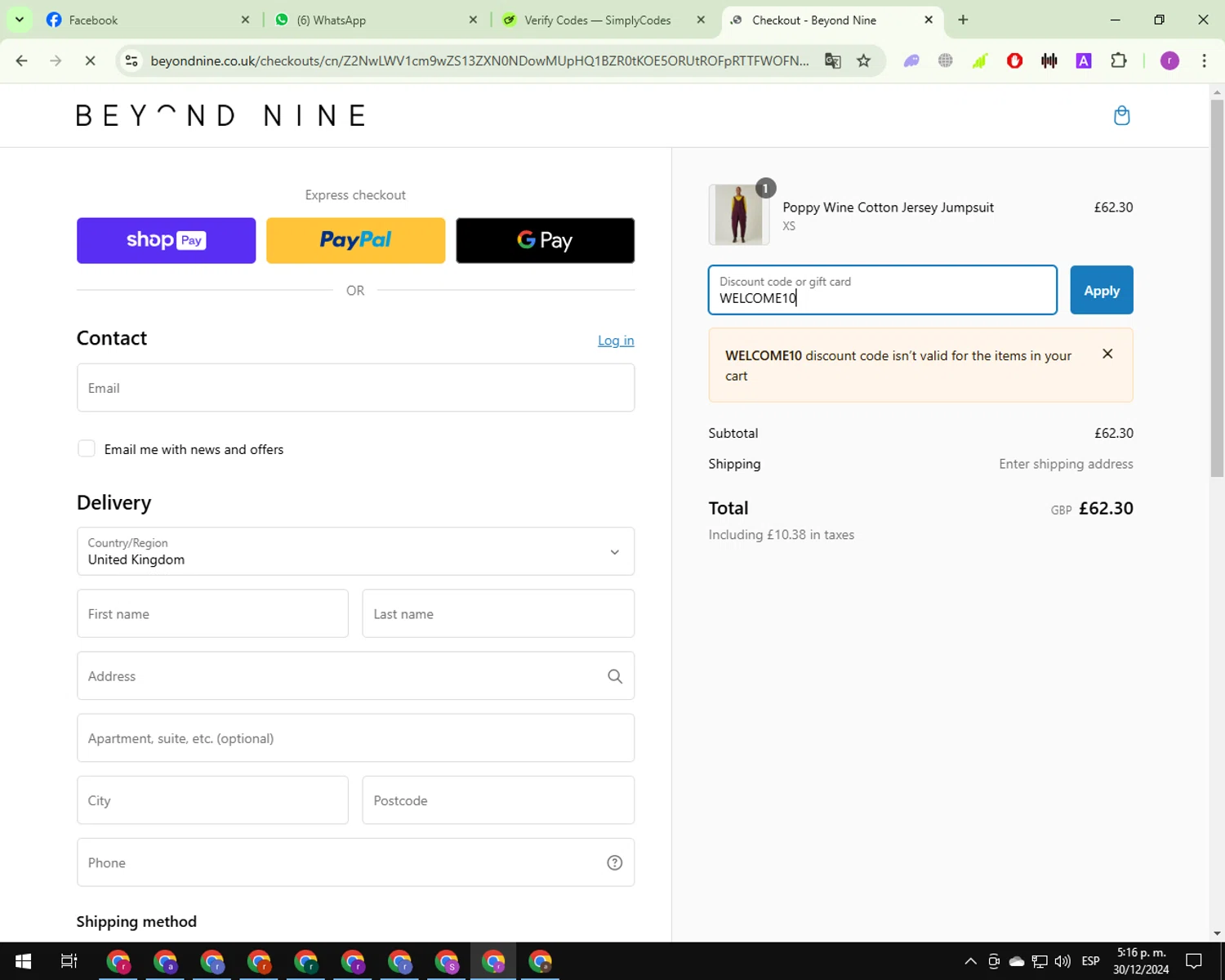The height and width of the screenshot is (980, 1225).
Task: Click the Poppy Wine Jumpsuit thumbnail
Action: pos(738,215)
